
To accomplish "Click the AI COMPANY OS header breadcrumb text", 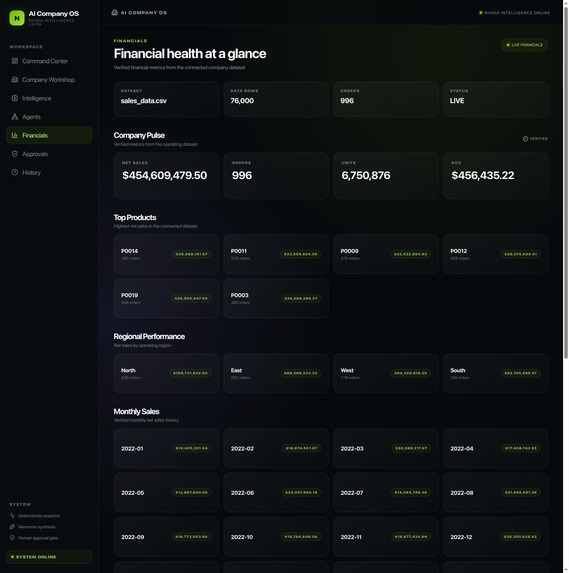I will [x=144, y=13].
